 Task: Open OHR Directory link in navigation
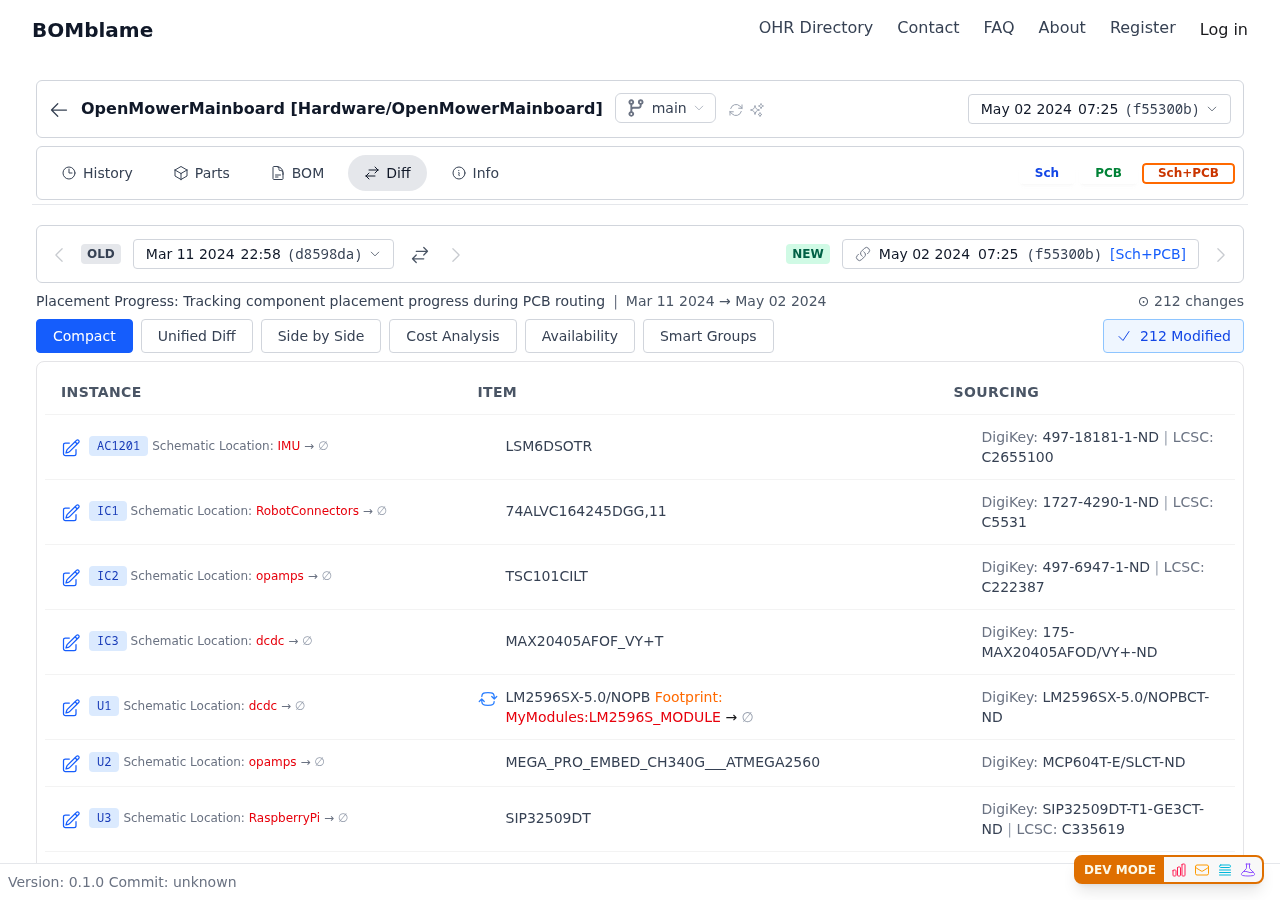[x=815, y=28]
